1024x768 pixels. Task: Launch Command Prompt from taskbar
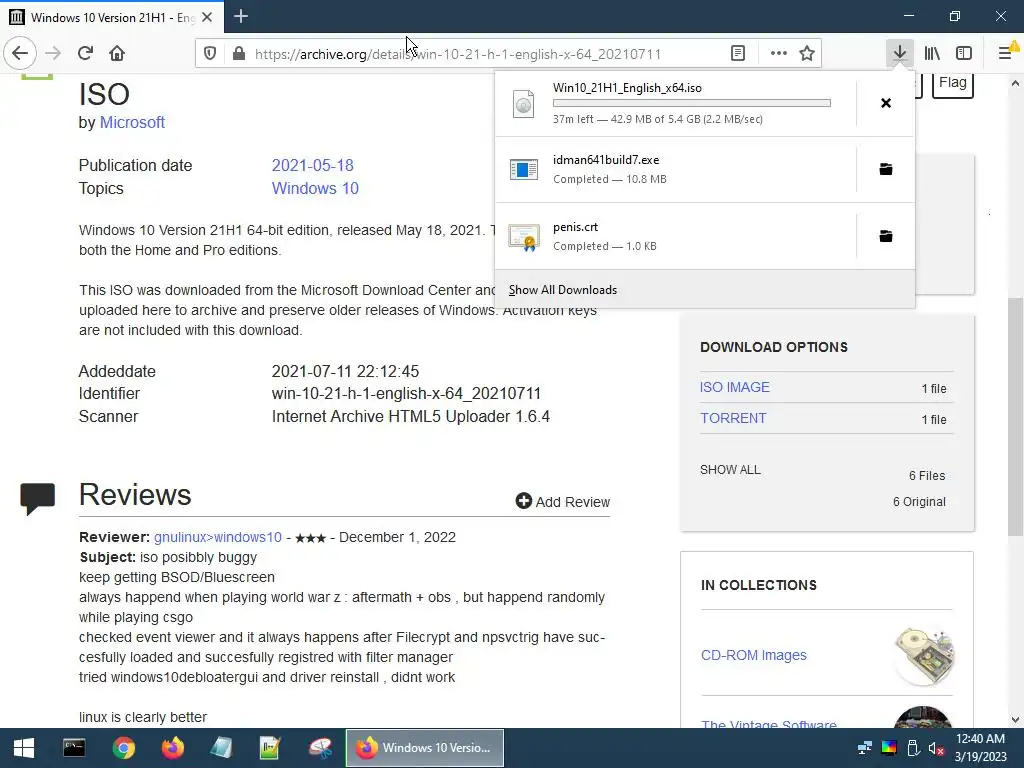tap(74, 748)
